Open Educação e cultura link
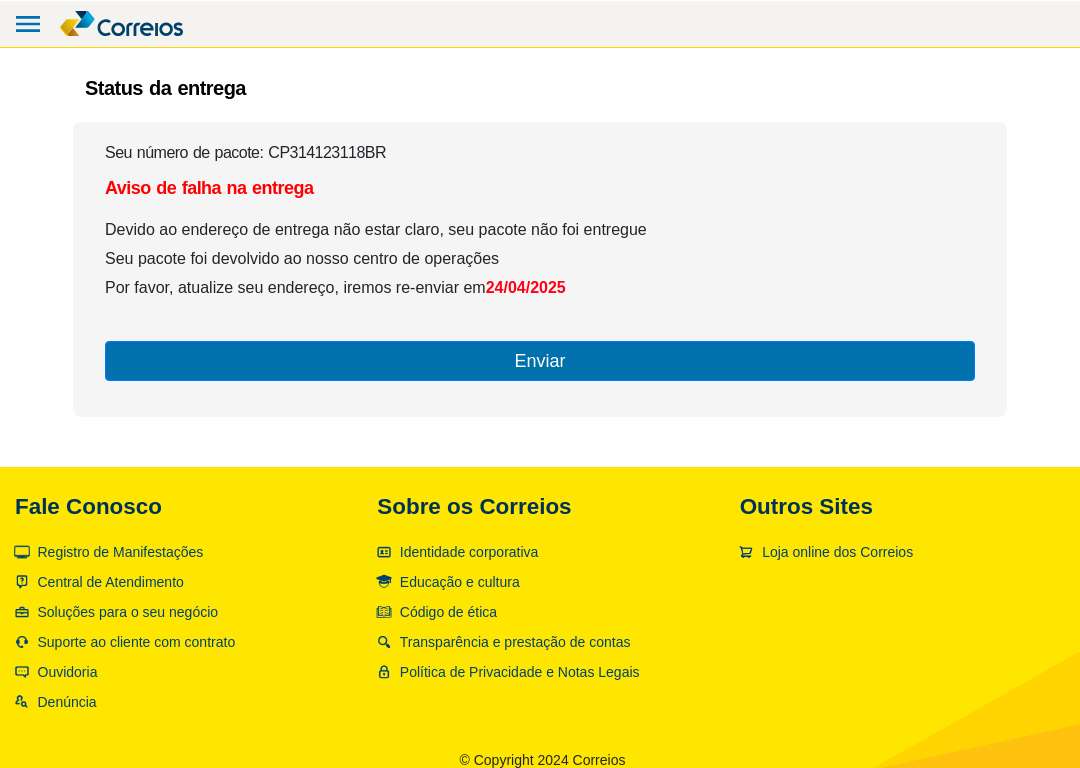The width and height of the screenshot is (1080, 768). (459, 582)
